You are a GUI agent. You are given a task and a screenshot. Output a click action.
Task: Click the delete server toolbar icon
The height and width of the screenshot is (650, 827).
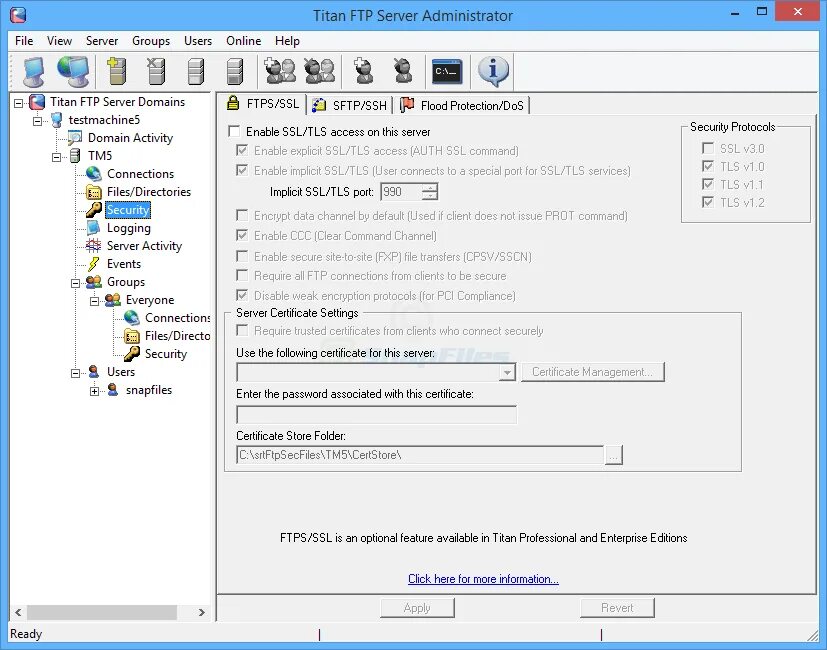(156, 72)
